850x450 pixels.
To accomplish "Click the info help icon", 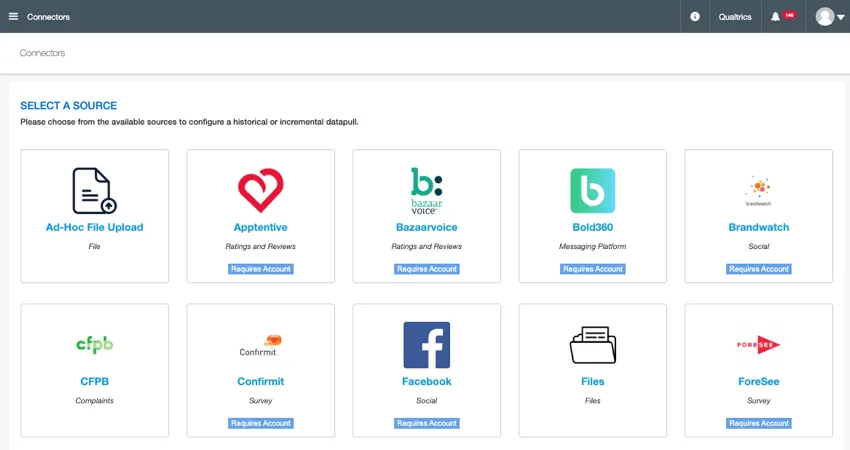I will 695,17.
